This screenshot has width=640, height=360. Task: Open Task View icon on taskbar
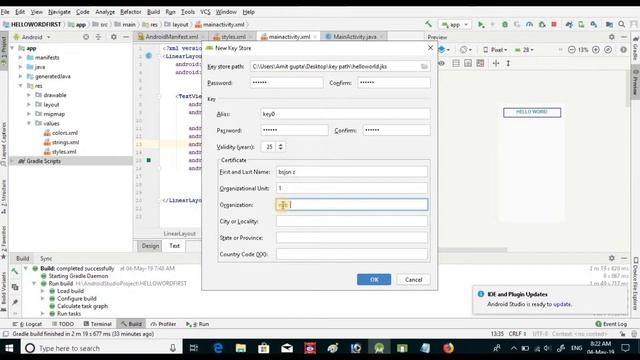click(x=194, y=348)
